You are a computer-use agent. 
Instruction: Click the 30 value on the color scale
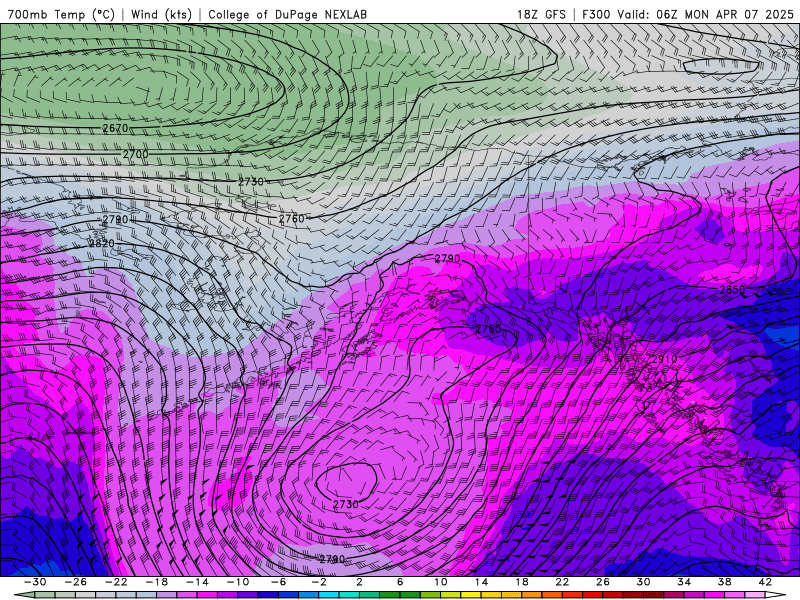coord(643,582)
